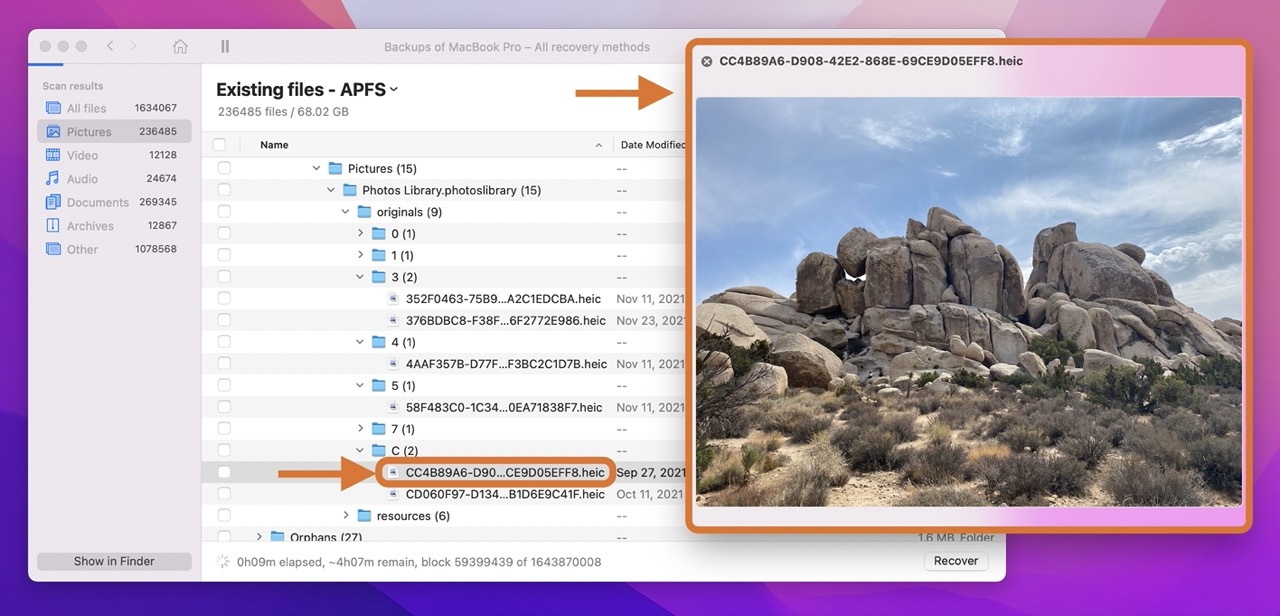Select Pictures category in sidebar
This screenshot has width=1280, height=616.
(x=114, y=131)
